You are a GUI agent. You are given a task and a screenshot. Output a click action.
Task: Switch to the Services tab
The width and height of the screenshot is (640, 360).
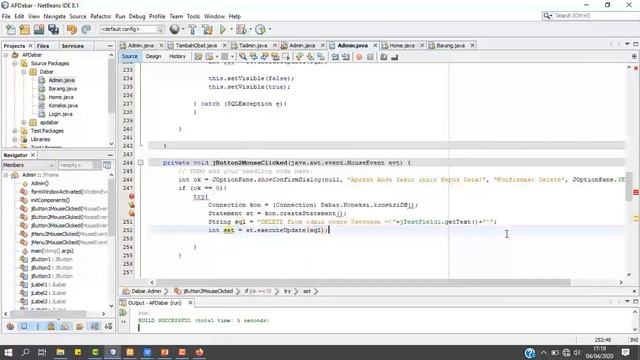tap(73, 46)
